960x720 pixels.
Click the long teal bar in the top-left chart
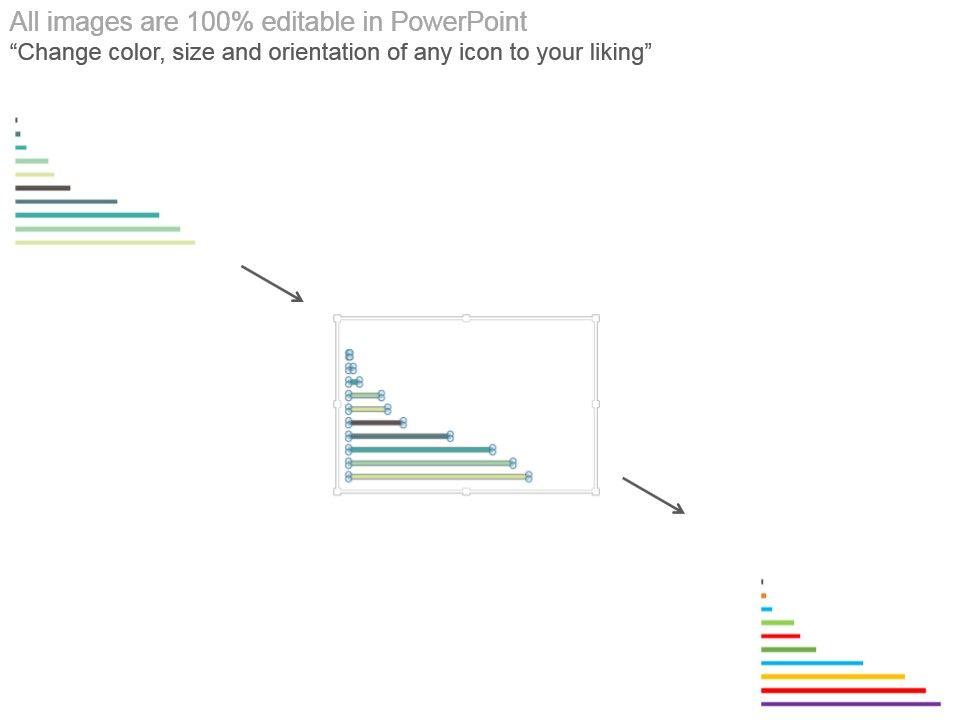[x=87, y=215]
